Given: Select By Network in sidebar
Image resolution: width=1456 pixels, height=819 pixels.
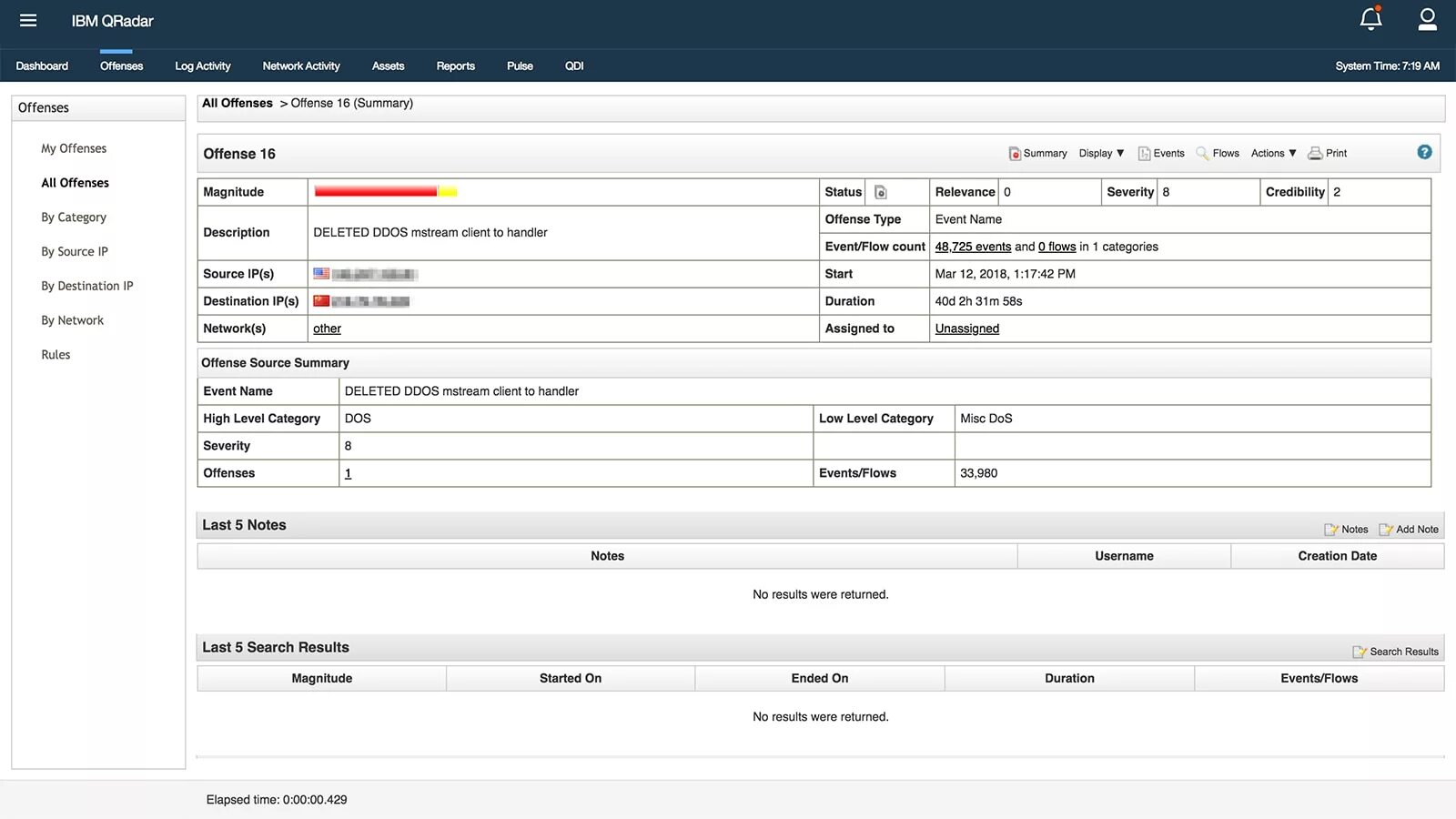Looking at the screenshot, I should coord(72,320).
